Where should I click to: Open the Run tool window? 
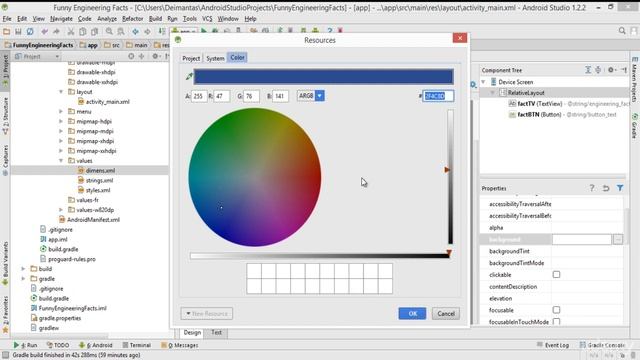pyautogui.click(x=25, y=345)
